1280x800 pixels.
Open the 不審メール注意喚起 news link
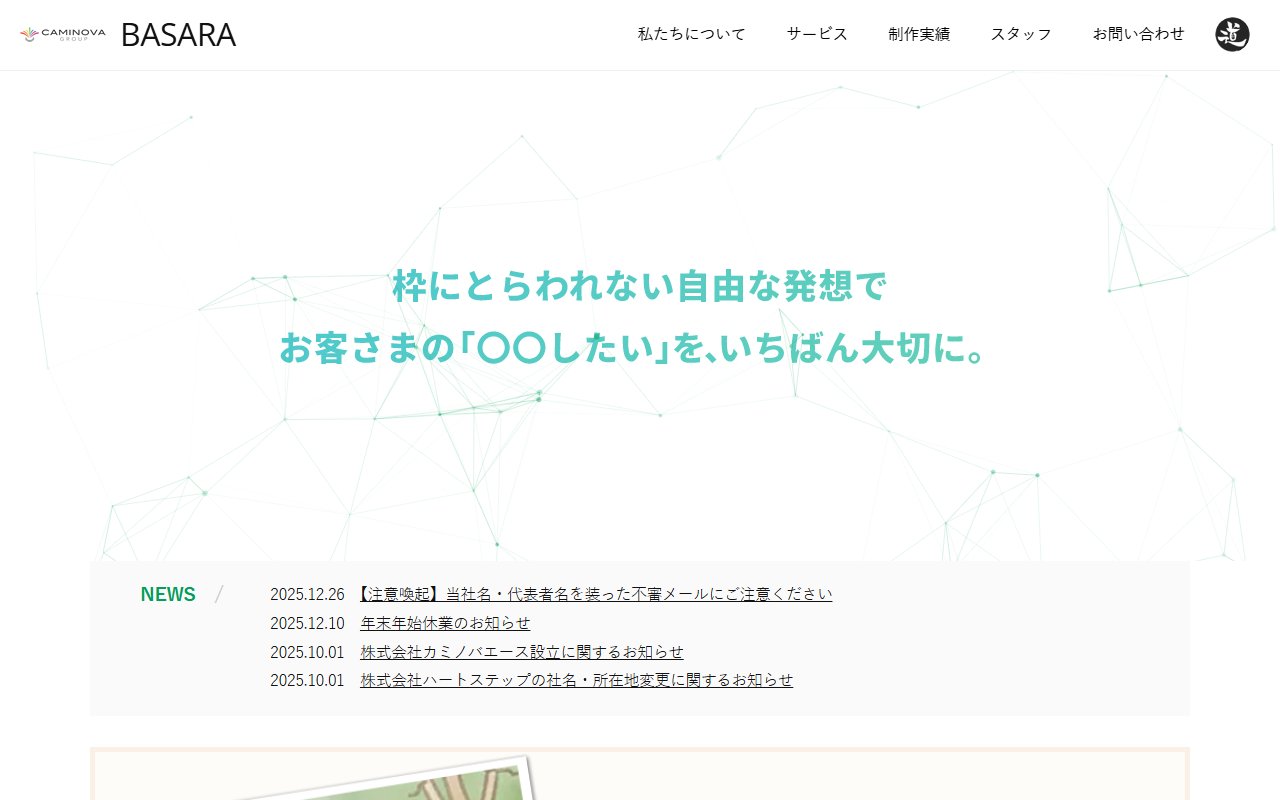coord(595,593)
